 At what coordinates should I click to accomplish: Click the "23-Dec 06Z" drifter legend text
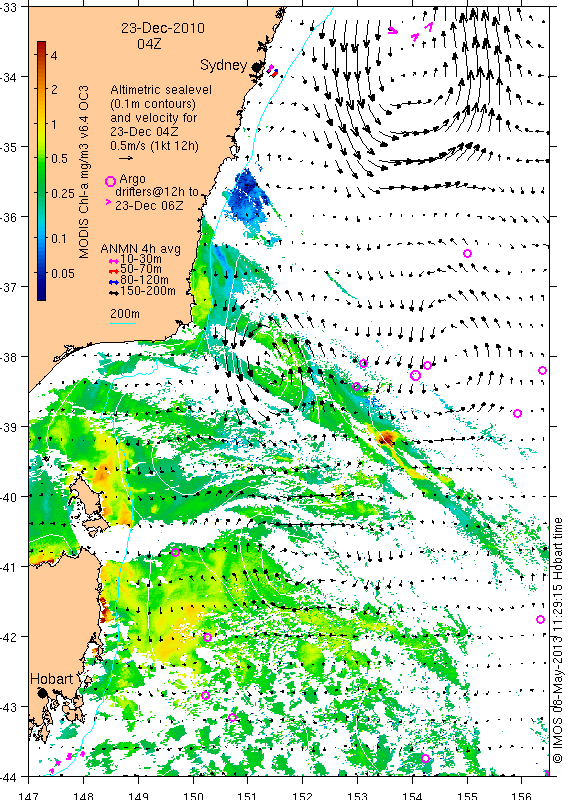[149, 206]
